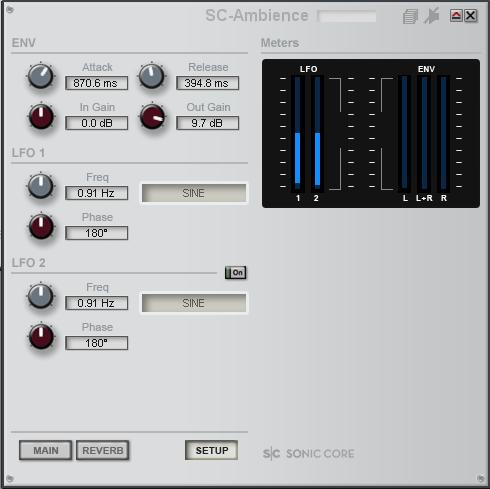Click the LFO 1 Phase knob

point(41,226)
